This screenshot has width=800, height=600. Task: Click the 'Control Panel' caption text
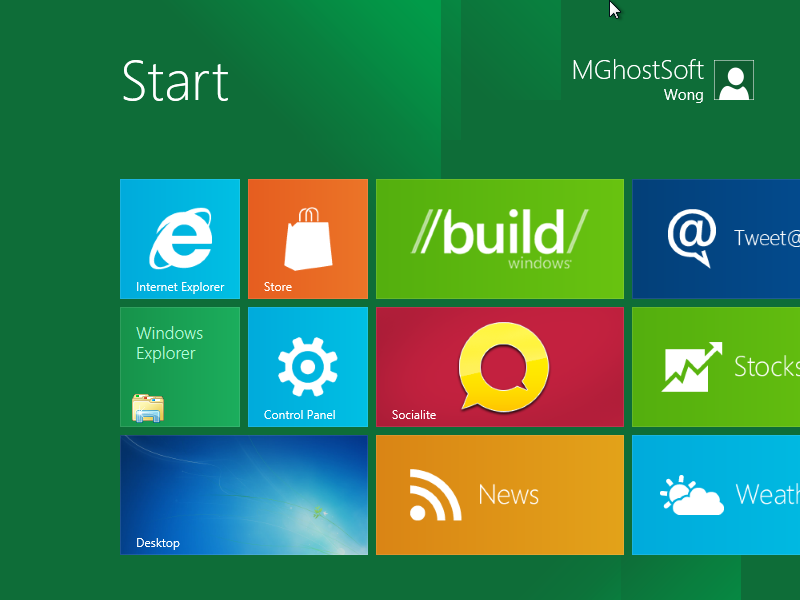(x=299, y=415)
